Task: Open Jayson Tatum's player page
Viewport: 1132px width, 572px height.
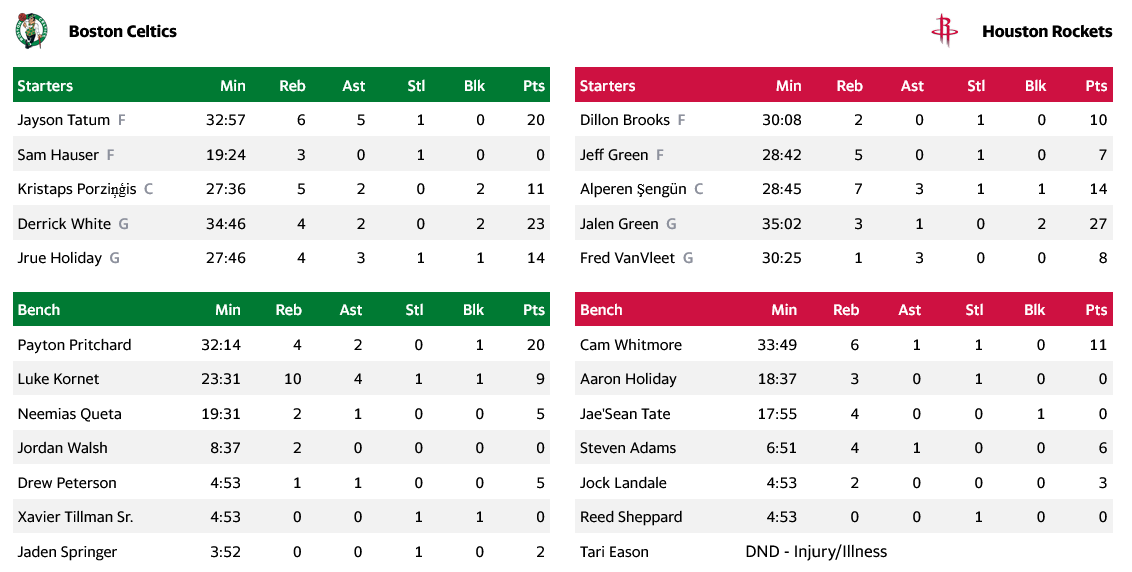Action: pyautogui.click(x=63, y=120)
